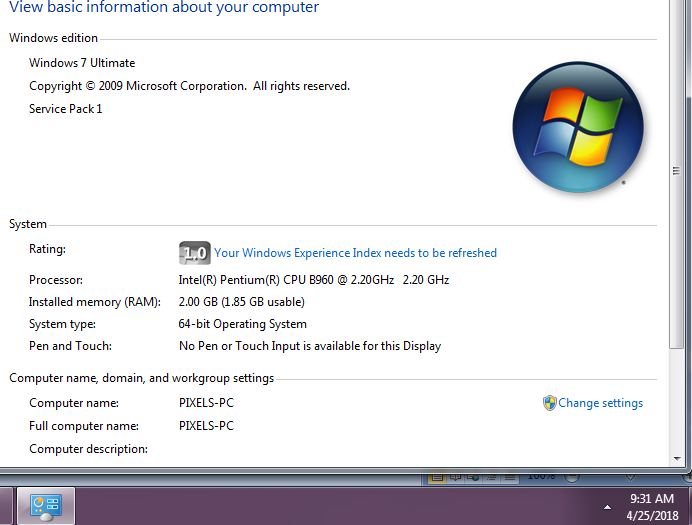Click the 100% zoom level in Word

[x=542, y=476]
